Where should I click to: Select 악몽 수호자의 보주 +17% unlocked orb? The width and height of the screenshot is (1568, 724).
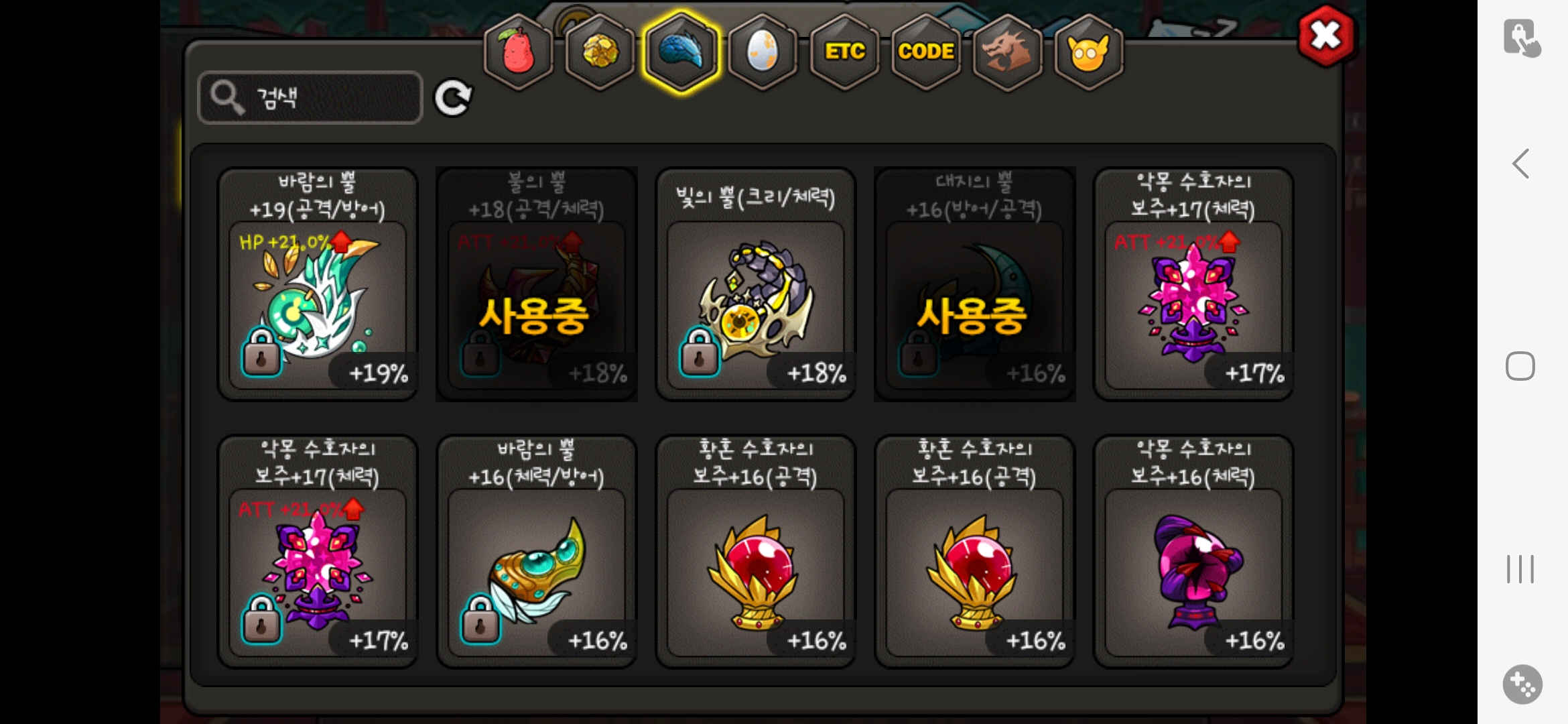point(1193,284)
